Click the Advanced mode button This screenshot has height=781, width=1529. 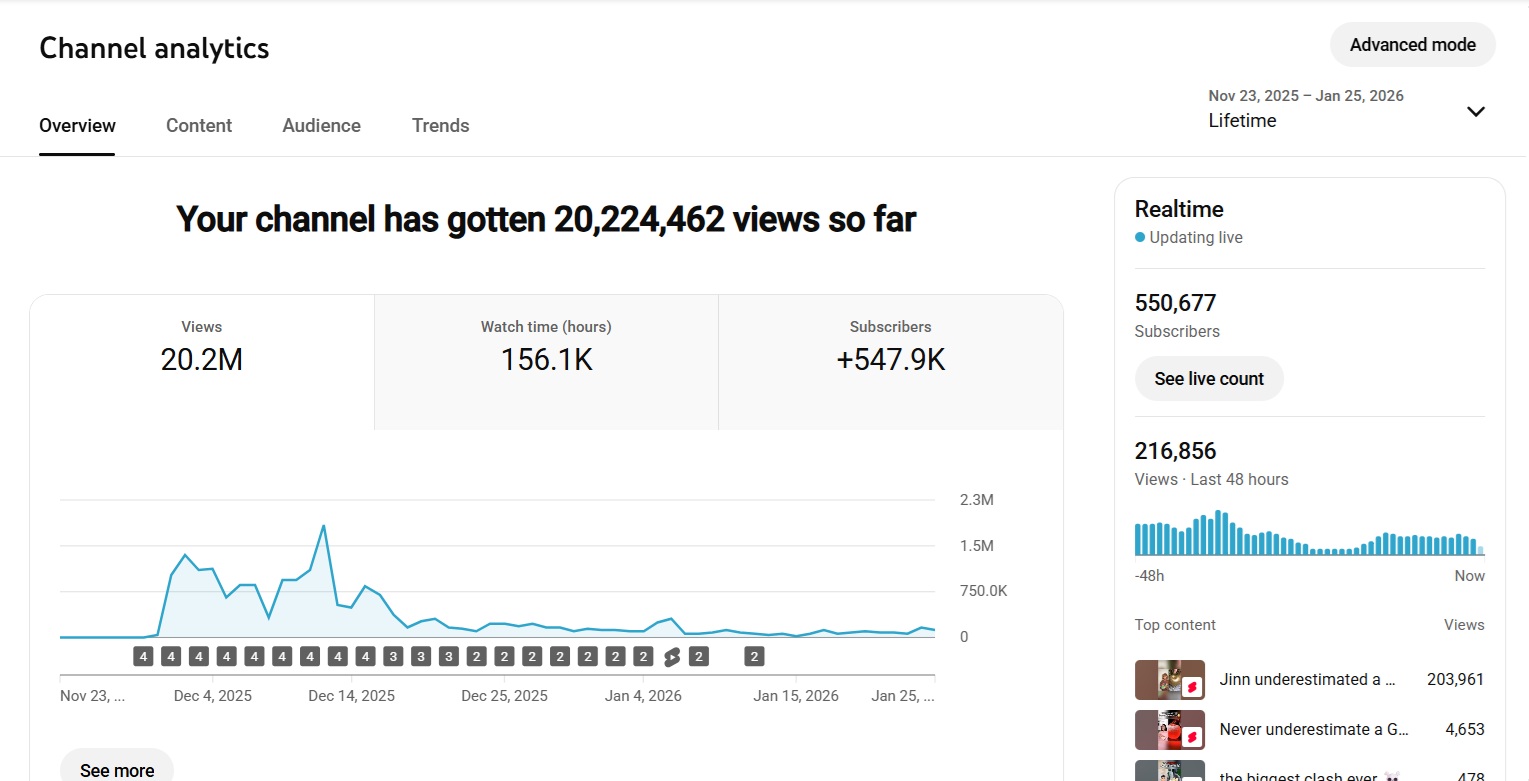(x=1412, y=45)
